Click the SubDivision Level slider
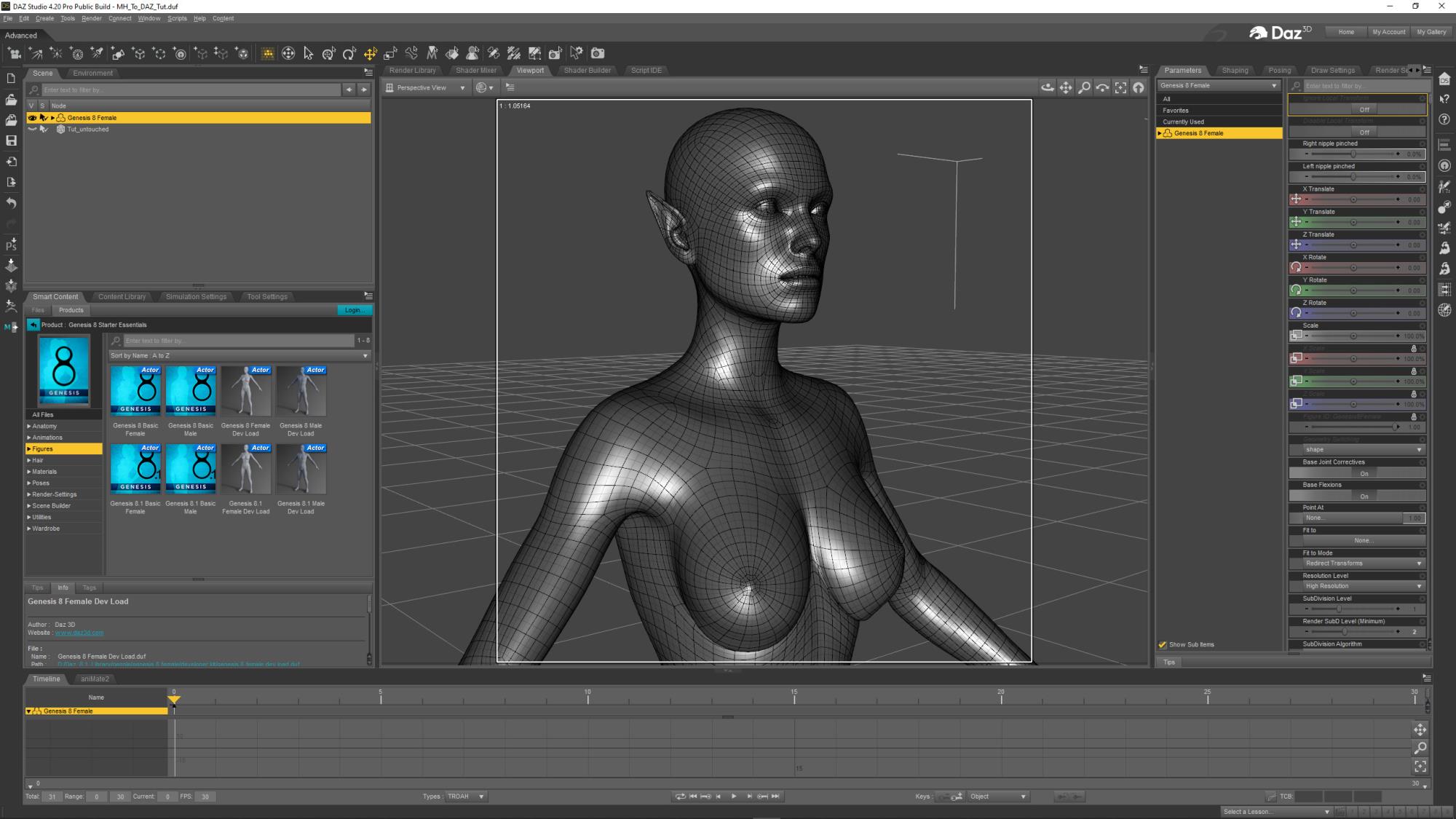This screenshot has height=819, width=1456. pyautogui.click(x=1353, y=609)
